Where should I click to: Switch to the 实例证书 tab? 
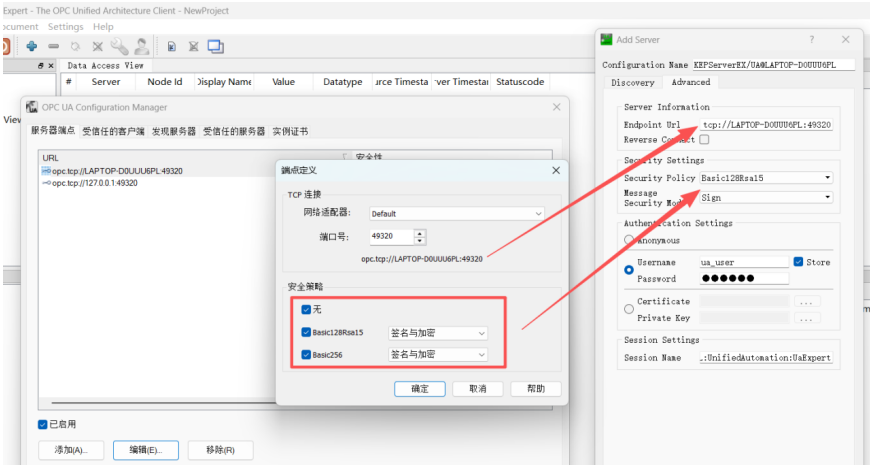click(290, 132)
